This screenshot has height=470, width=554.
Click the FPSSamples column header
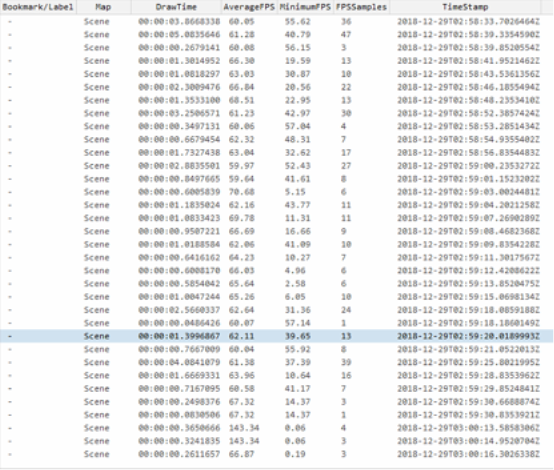point(362,7)
